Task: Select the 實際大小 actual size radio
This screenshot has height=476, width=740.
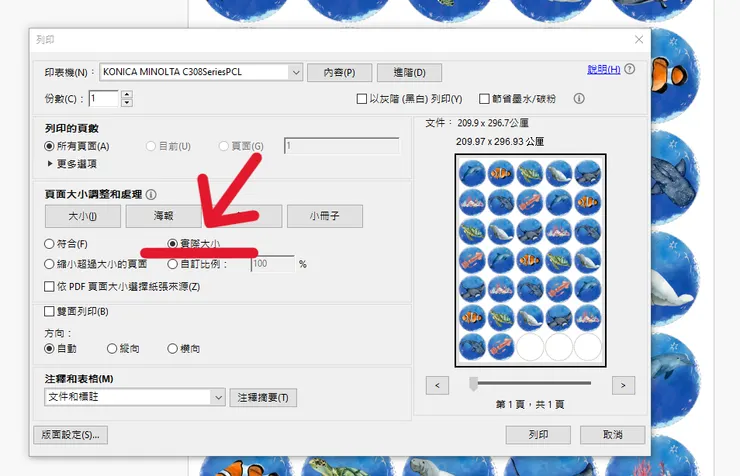Action: pyautogui.click(x=172, y=243)
